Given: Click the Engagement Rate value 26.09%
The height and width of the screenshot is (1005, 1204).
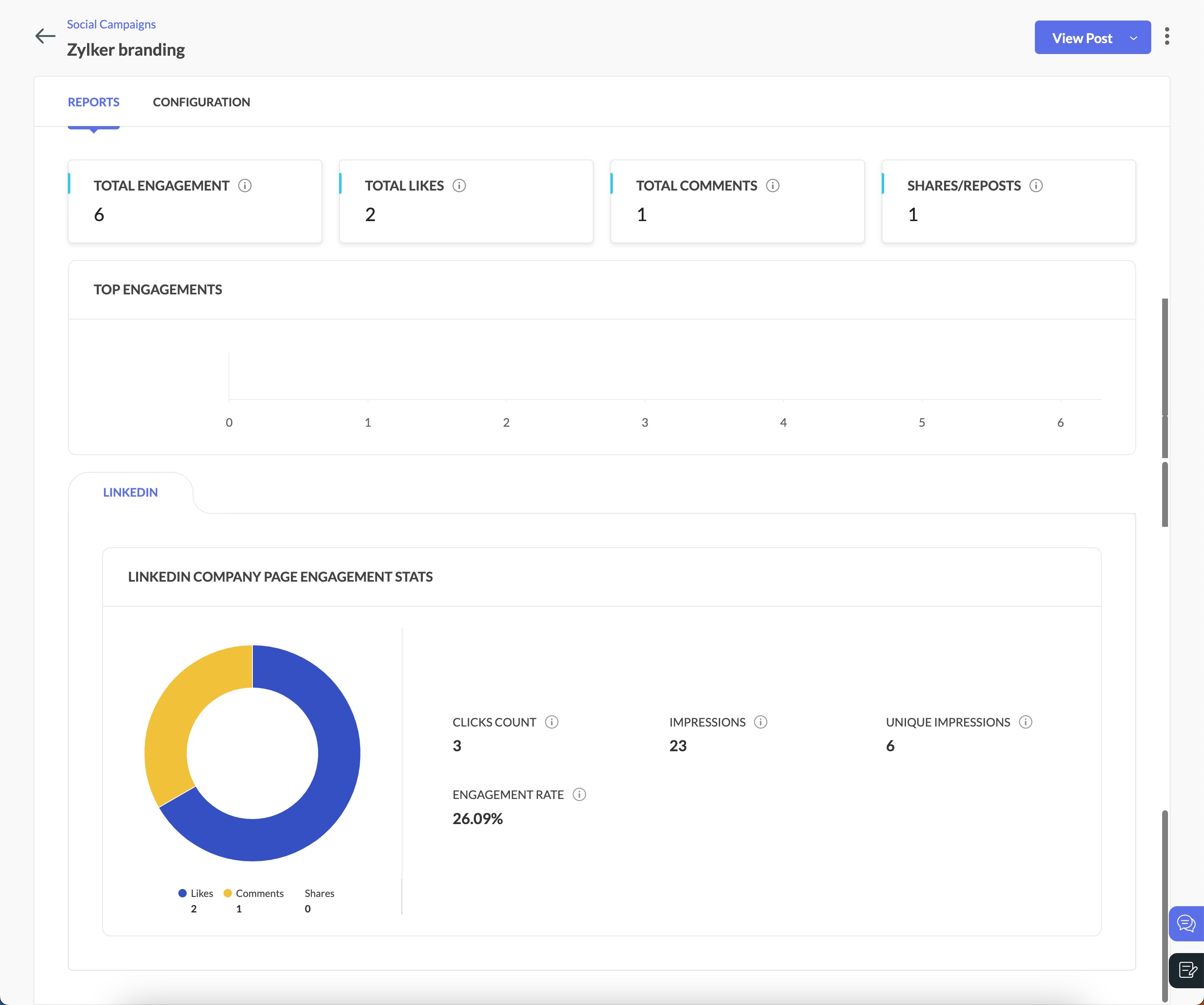Looking at the screenshot, I should point(478,819).
